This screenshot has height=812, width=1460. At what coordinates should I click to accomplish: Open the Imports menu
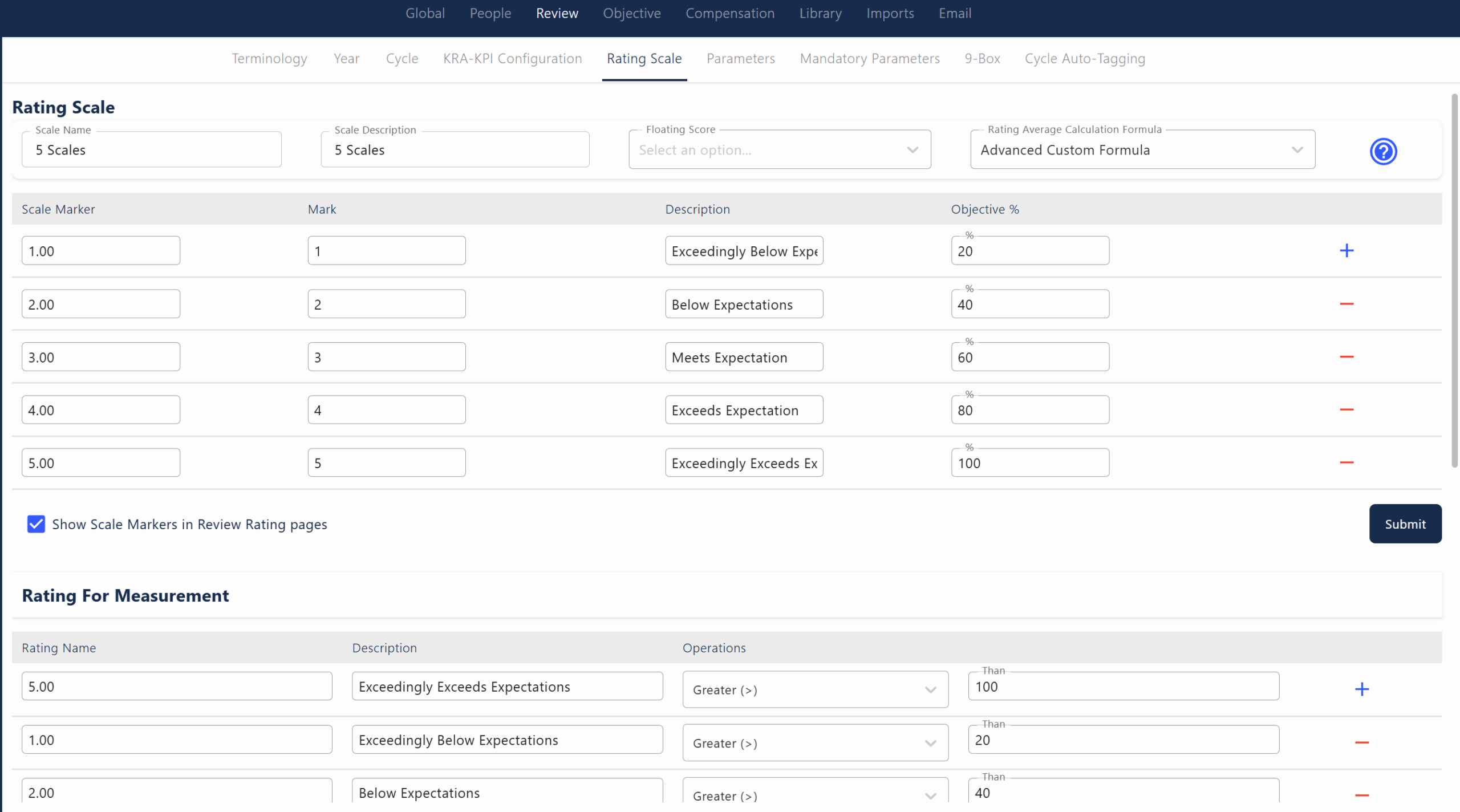click(890, 13)
